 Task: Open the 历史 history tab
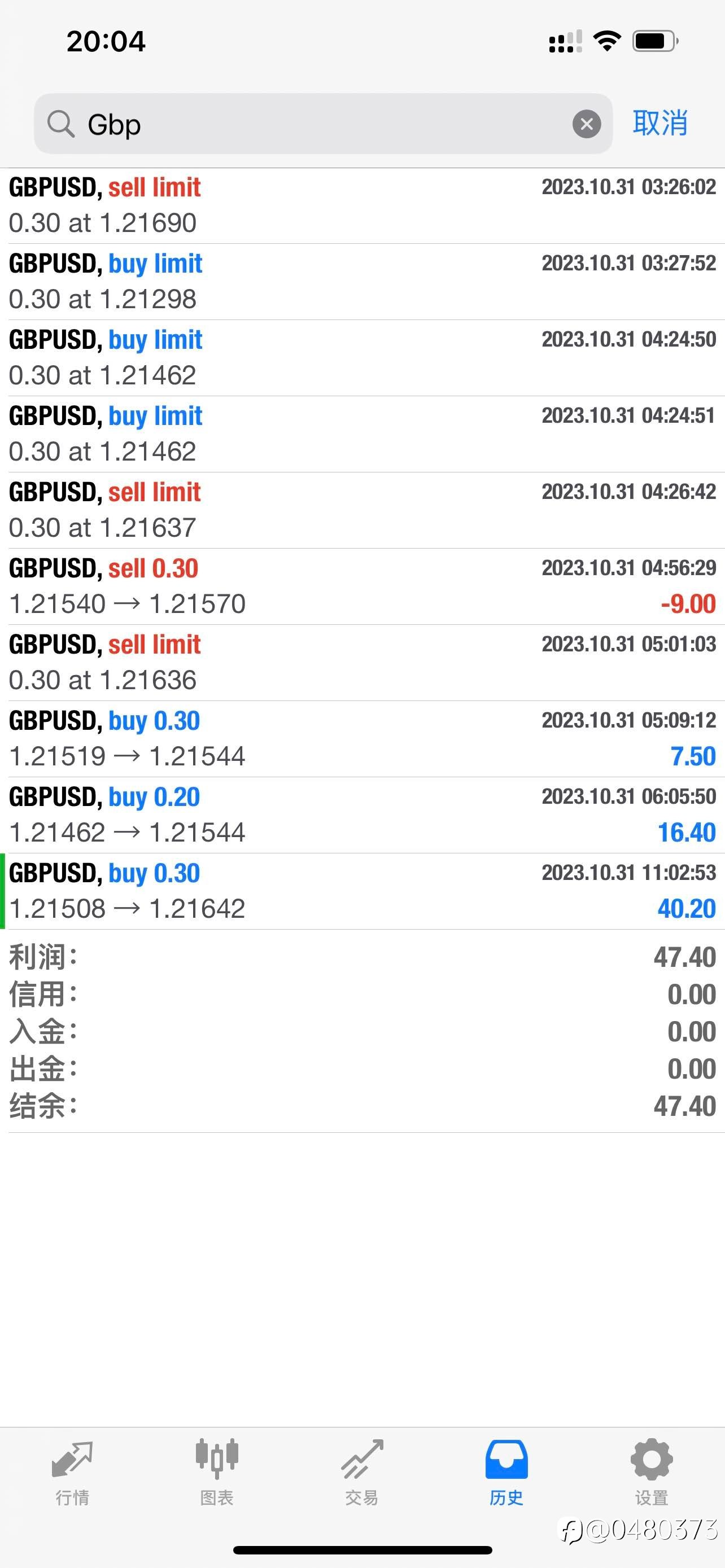(x=506, y=1473)
